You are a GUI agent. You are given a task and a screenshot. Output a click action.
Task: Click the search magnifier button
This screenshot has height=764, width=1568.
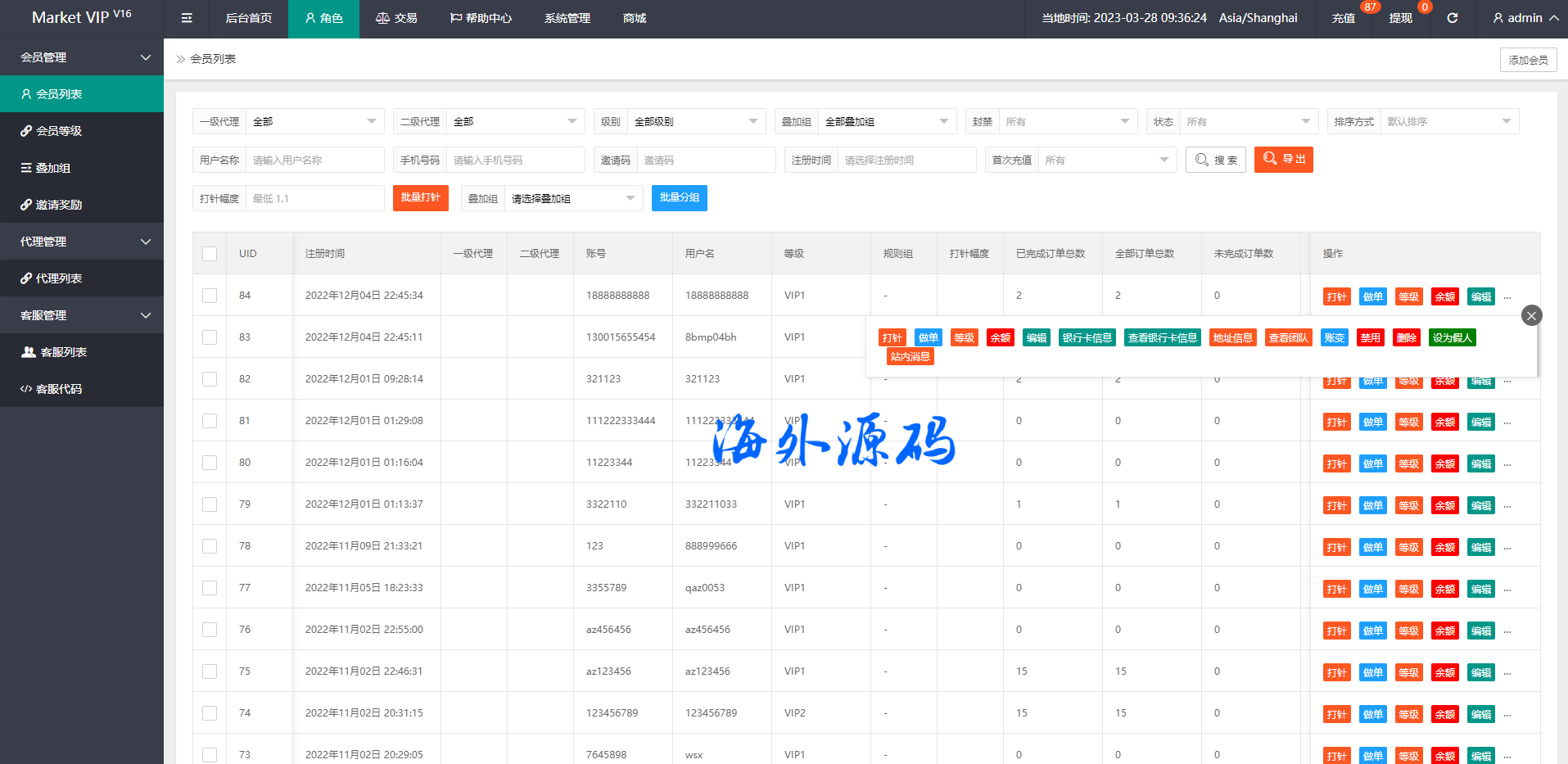pyautogui.click(x=1215, y=160)
